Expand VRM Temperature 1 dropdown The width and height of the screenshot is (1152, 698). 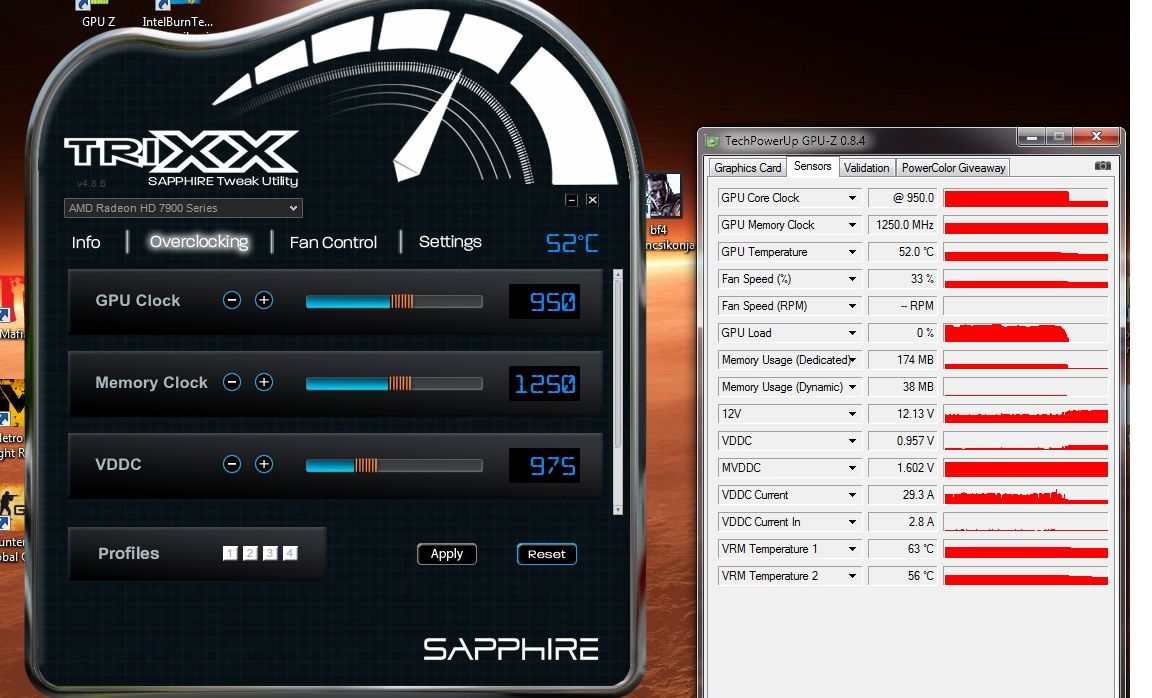tap(852, 549)
